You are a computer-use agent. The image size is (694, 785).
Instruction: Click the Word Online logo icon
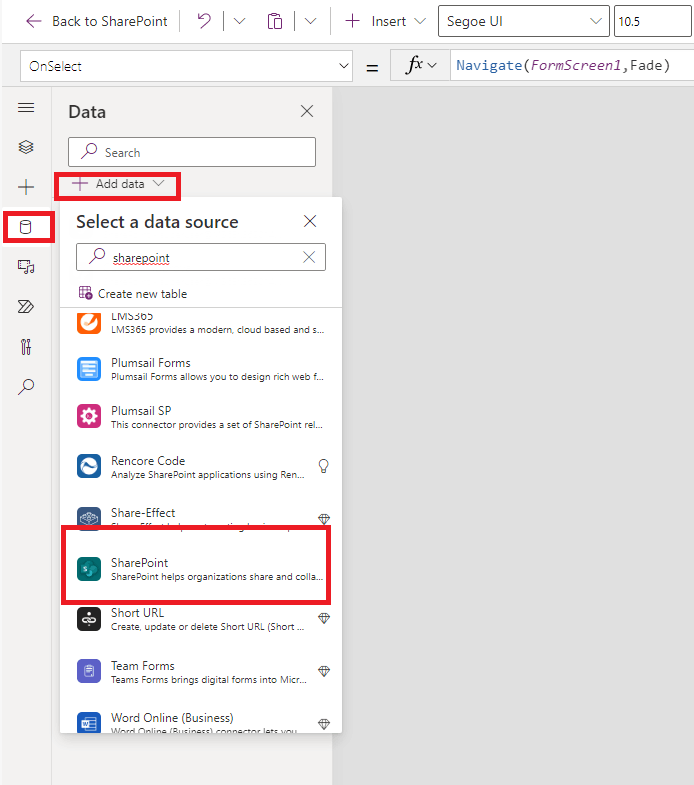89,722
